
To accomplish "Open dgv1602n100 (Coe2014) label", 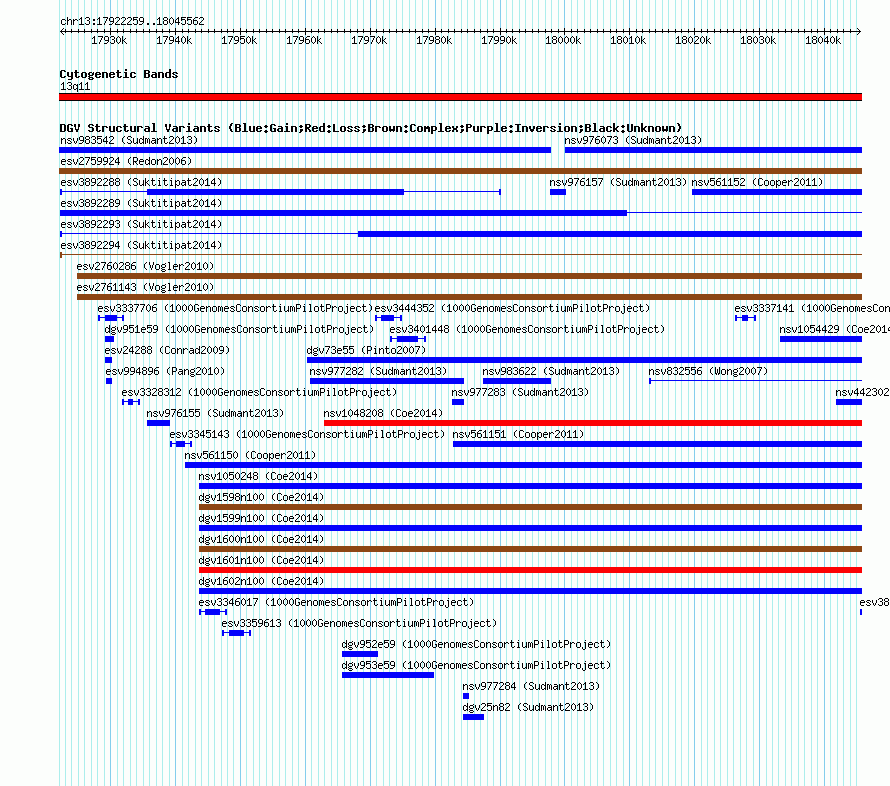I will point(261,581).
